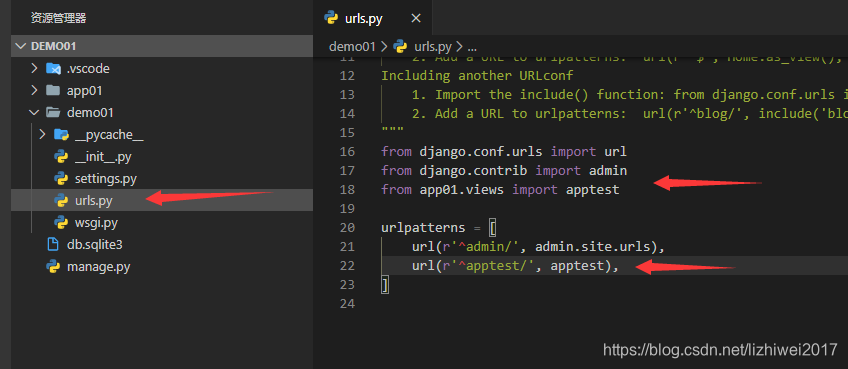Click the Python icon beside manage.py
Viewport: 848px width, 369px height.
tap(53, 267)
